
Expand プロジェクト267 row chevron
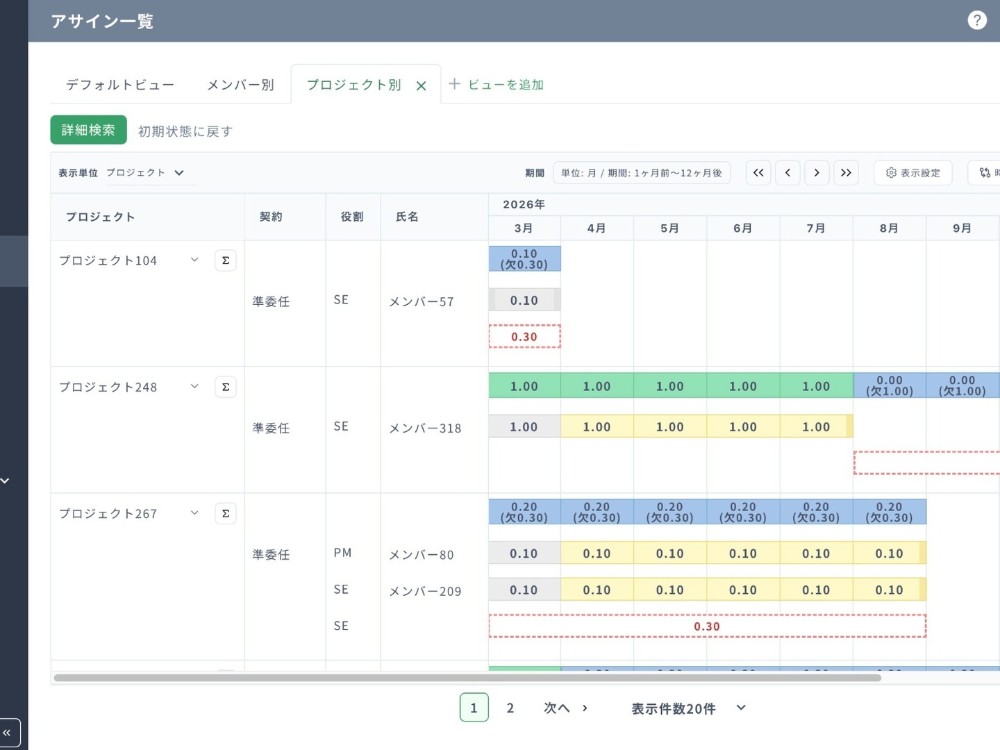point(195,512)
